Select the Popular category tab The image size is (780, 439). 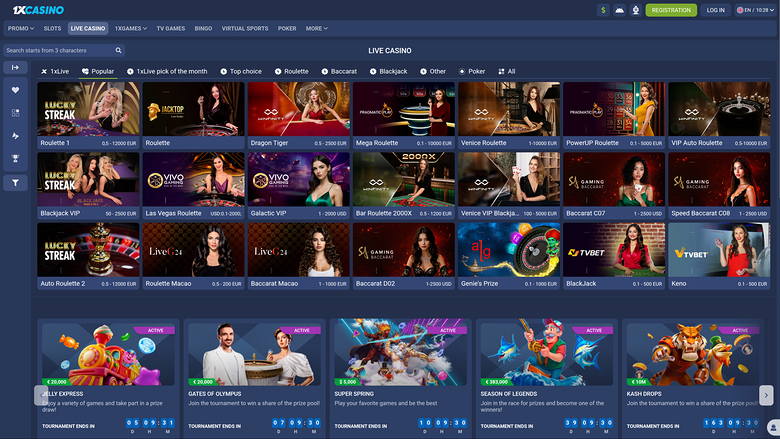[x=98, y=72]
